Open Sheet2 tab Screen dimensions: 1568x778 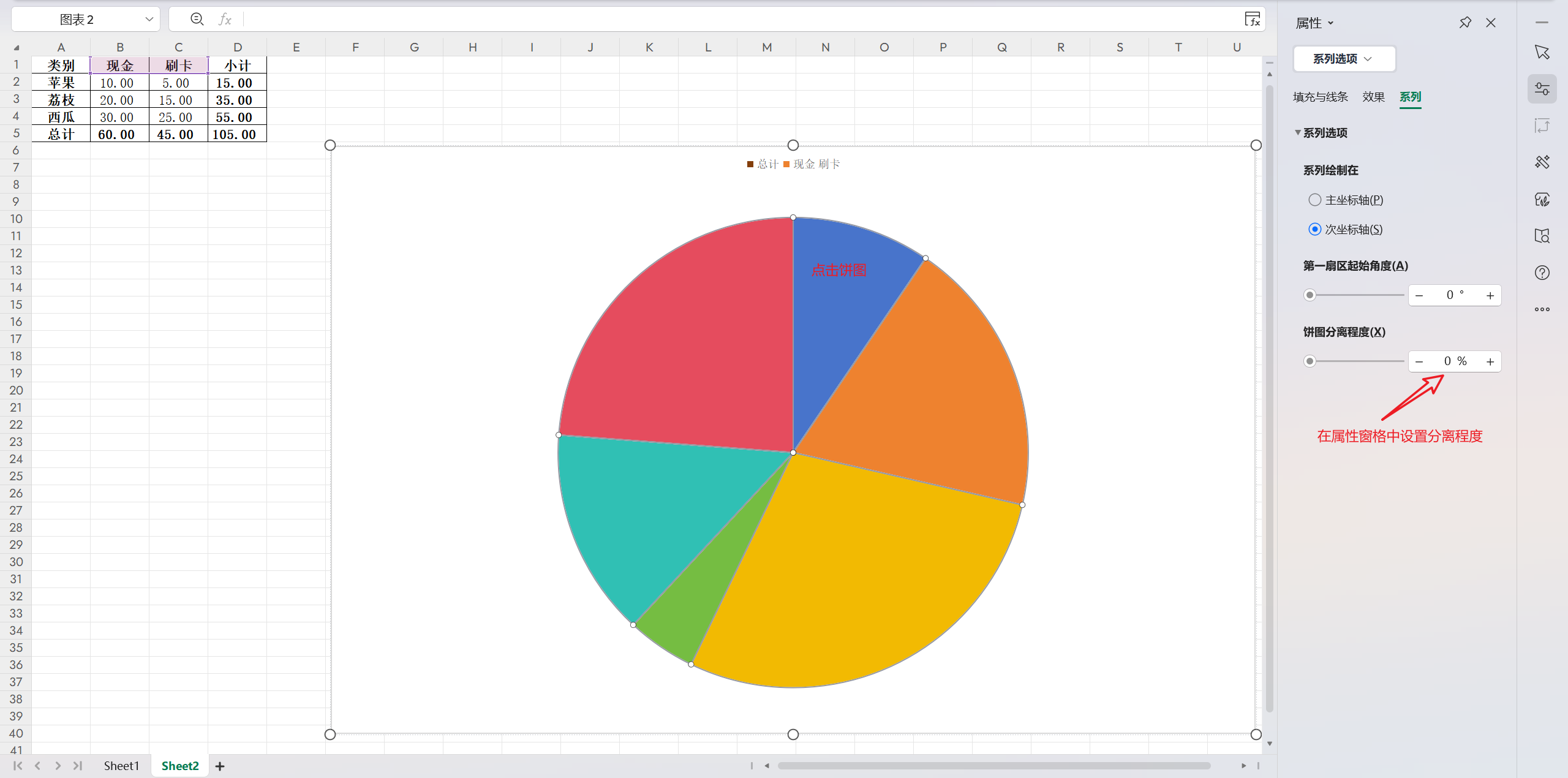click(180, 766)
